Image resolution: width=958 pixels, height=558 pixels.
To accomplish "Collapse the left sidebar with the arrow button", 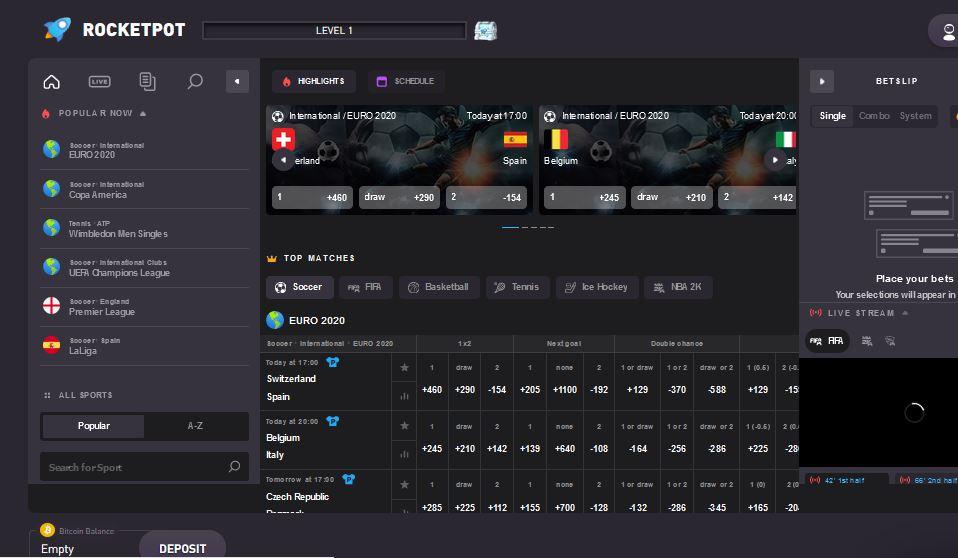I will tap(237, 81).
